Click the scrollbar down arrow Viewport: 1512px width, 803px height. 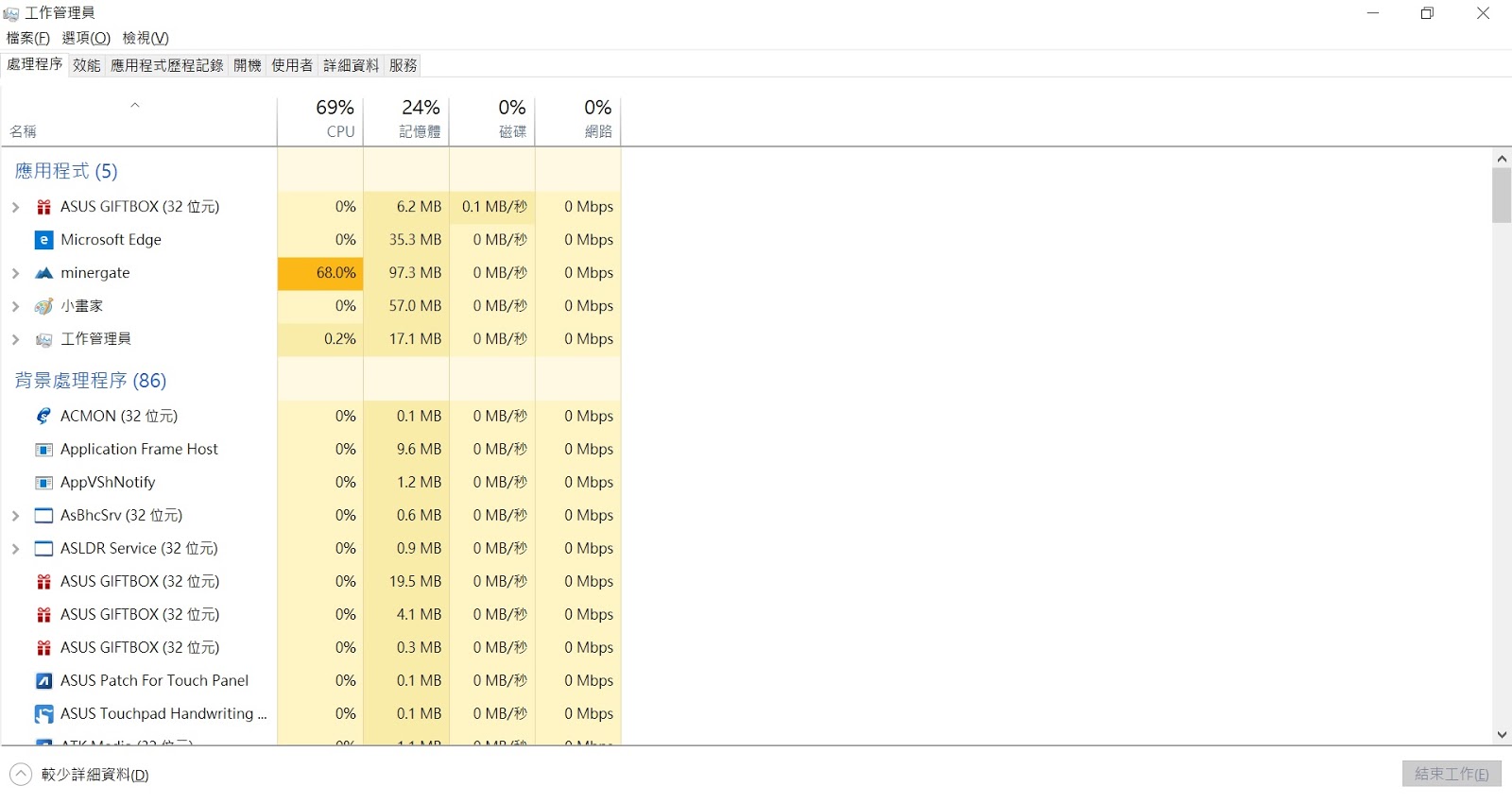pyautogui.click(x=1502, y=735)
